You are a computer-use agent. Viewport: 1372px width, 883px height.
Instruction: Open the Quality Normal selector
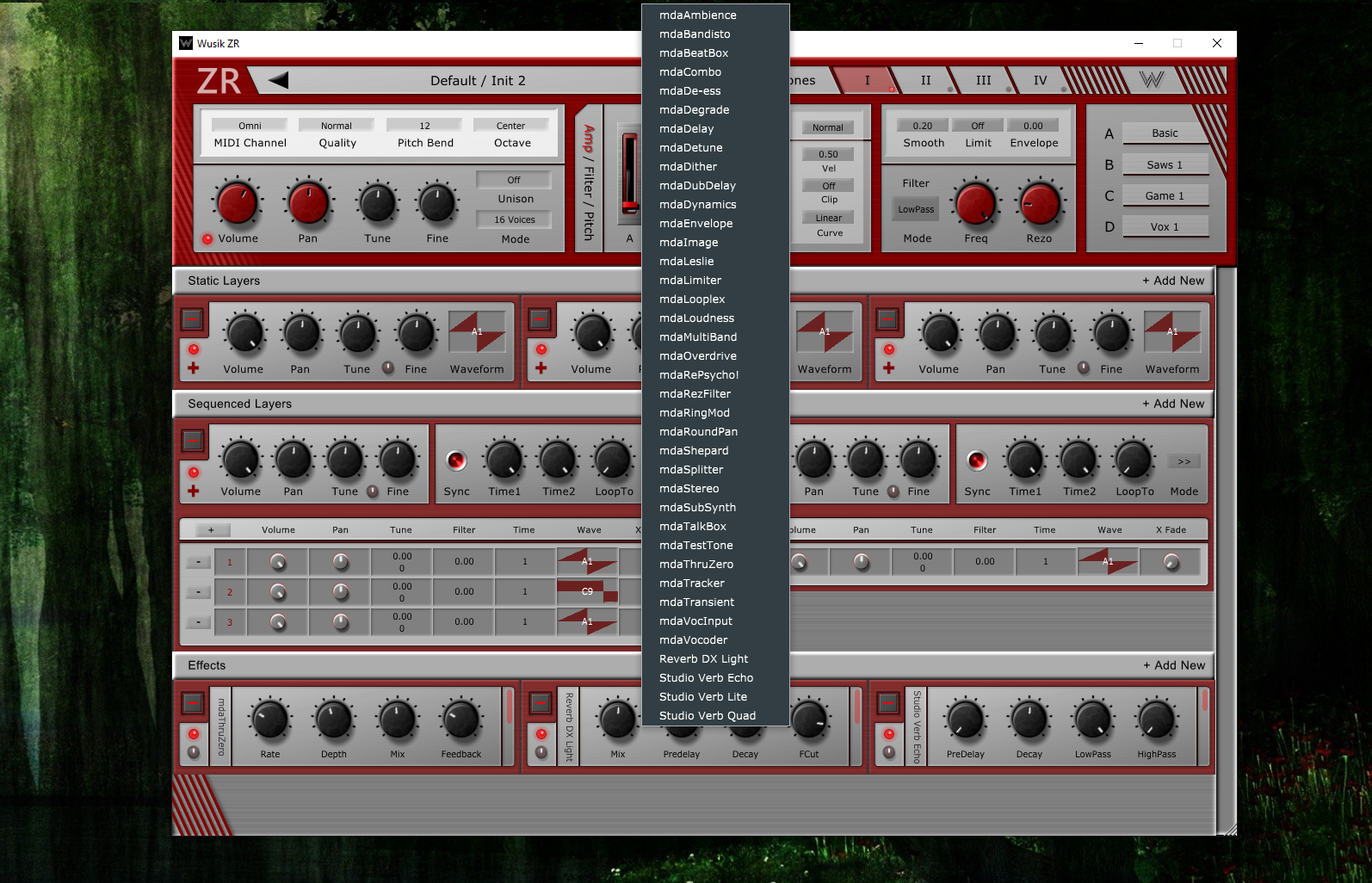pos(337,126)
